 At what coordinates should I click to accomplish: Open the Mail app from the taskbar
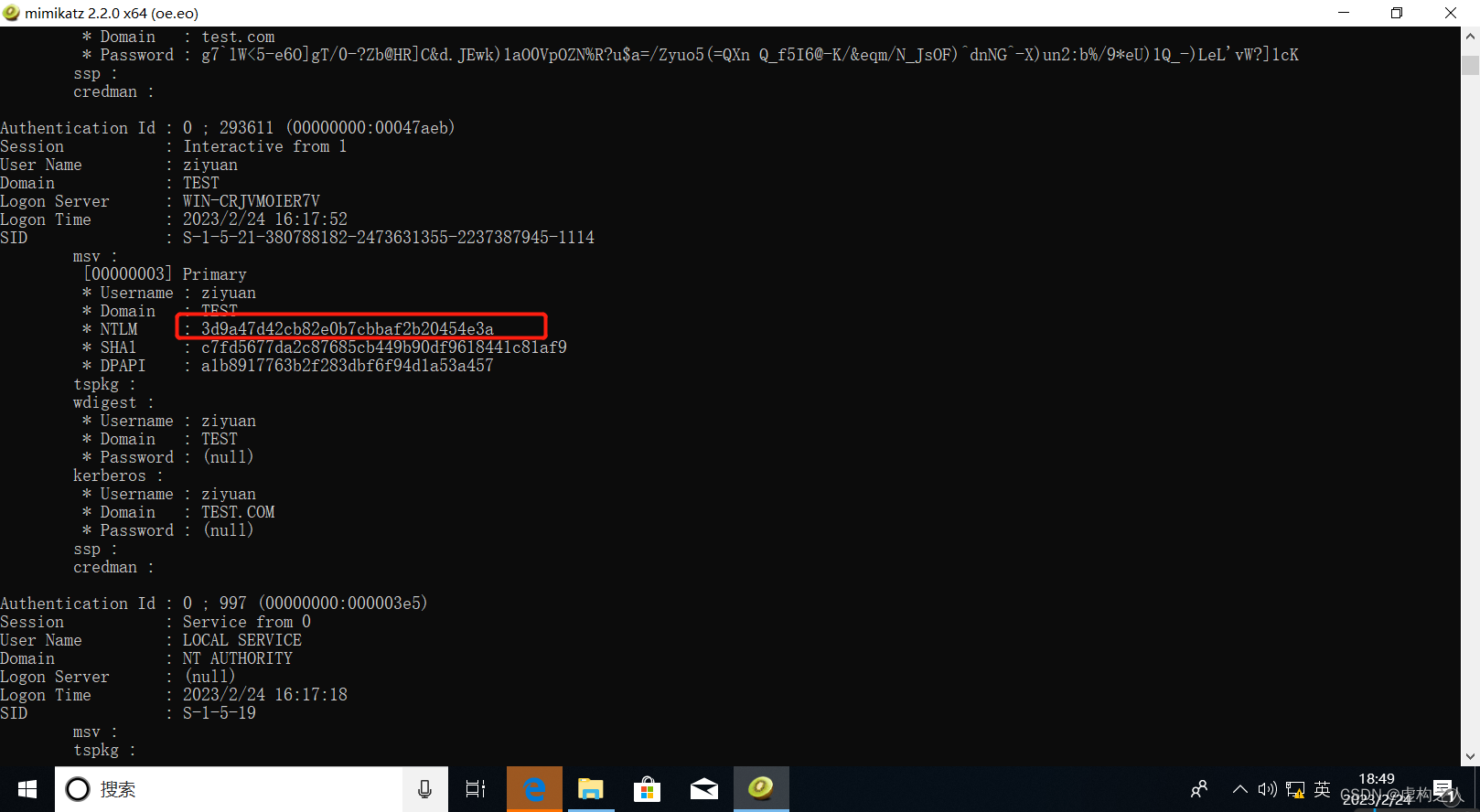[704, 789]
